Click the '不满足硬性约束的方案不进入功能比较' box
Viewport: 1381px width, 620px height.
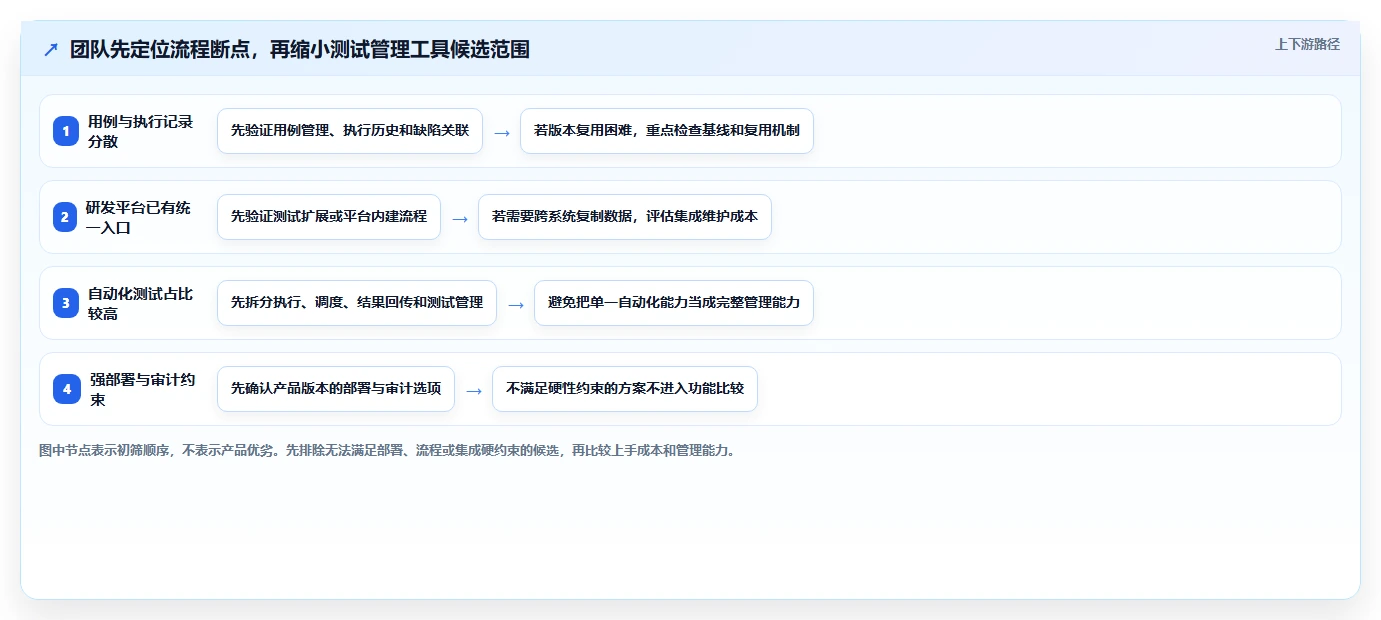coord(625,389)
